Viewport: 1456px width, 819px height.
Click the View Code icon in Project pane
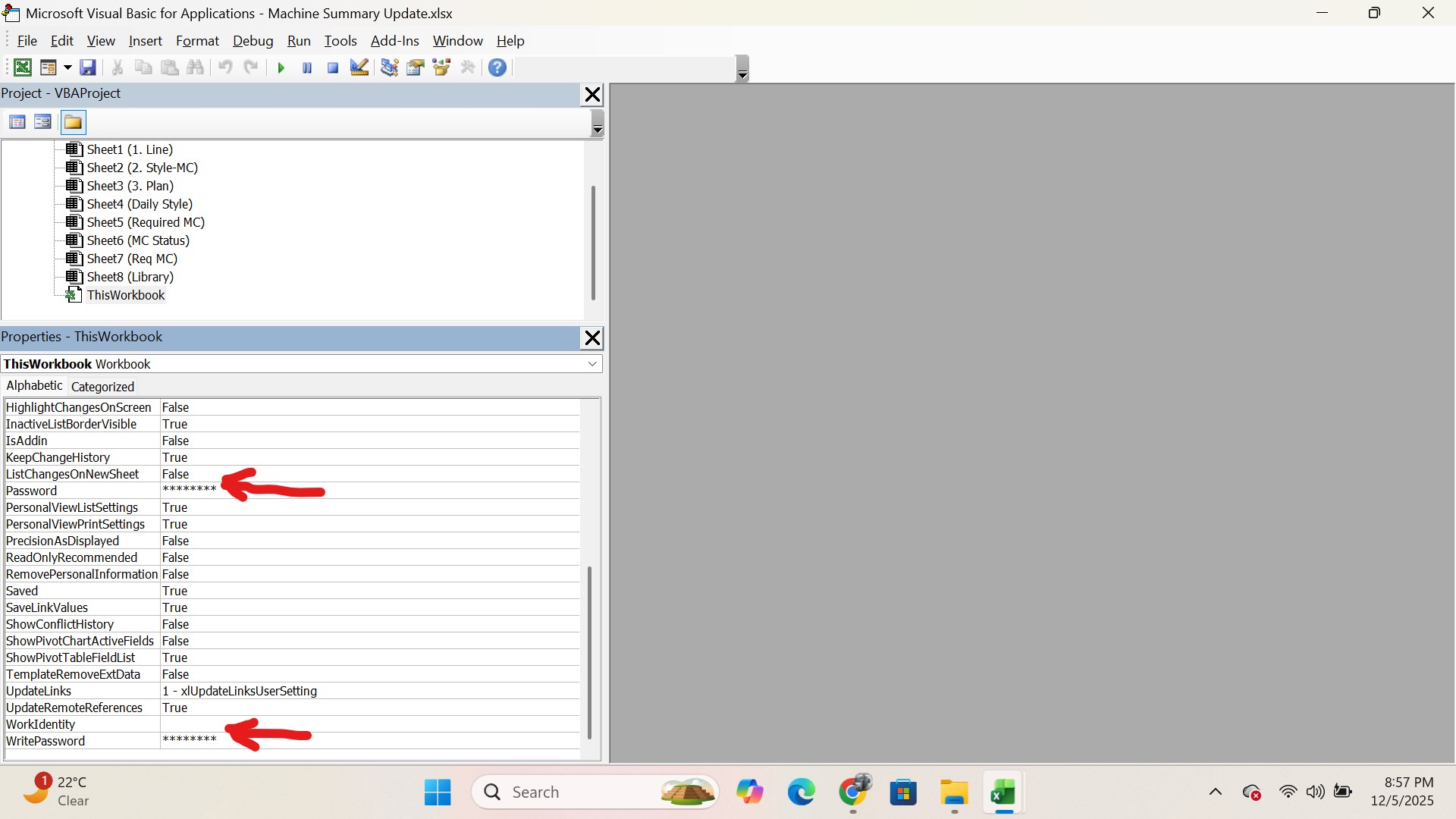tap(17, 122)
